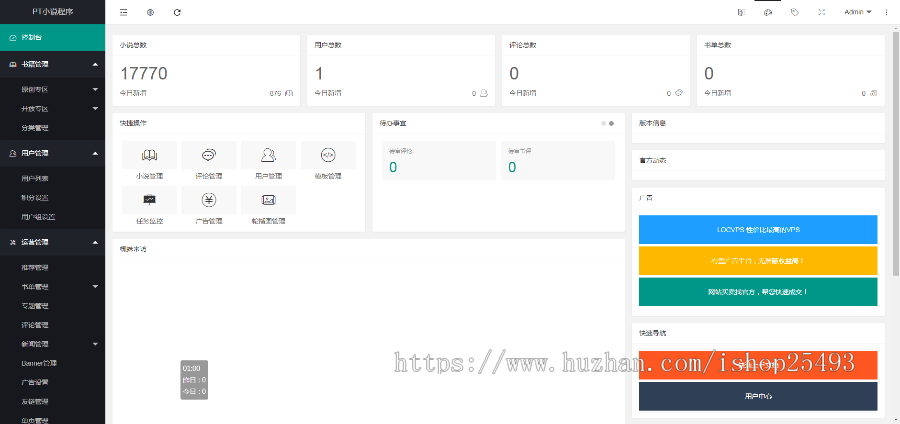Click the tools icon beside 运营管理
Screen dimensions: 900x424
click(x=13, y=242)
